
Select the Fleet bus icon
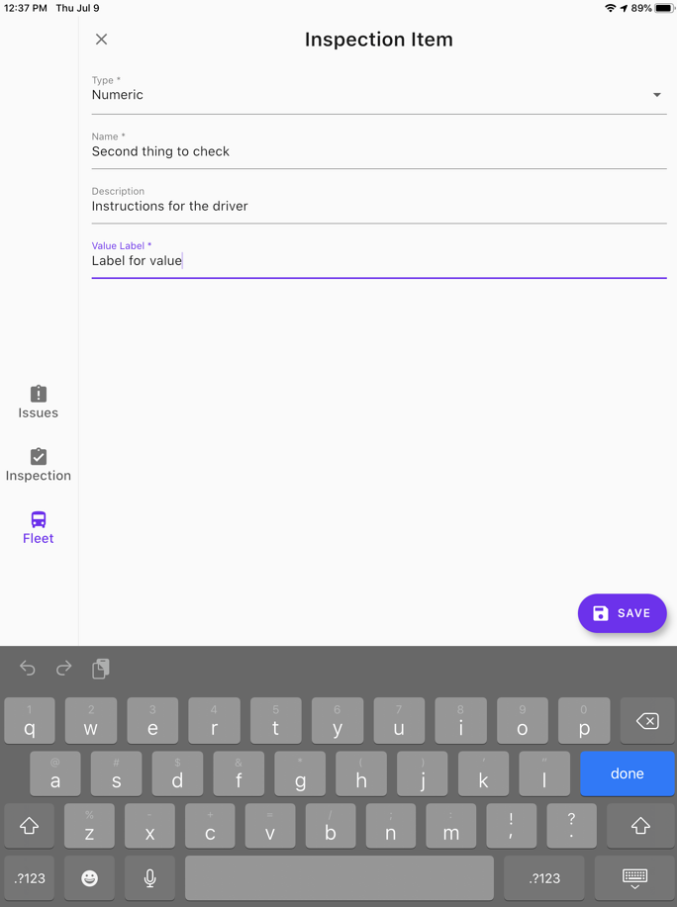pos(38,520)
